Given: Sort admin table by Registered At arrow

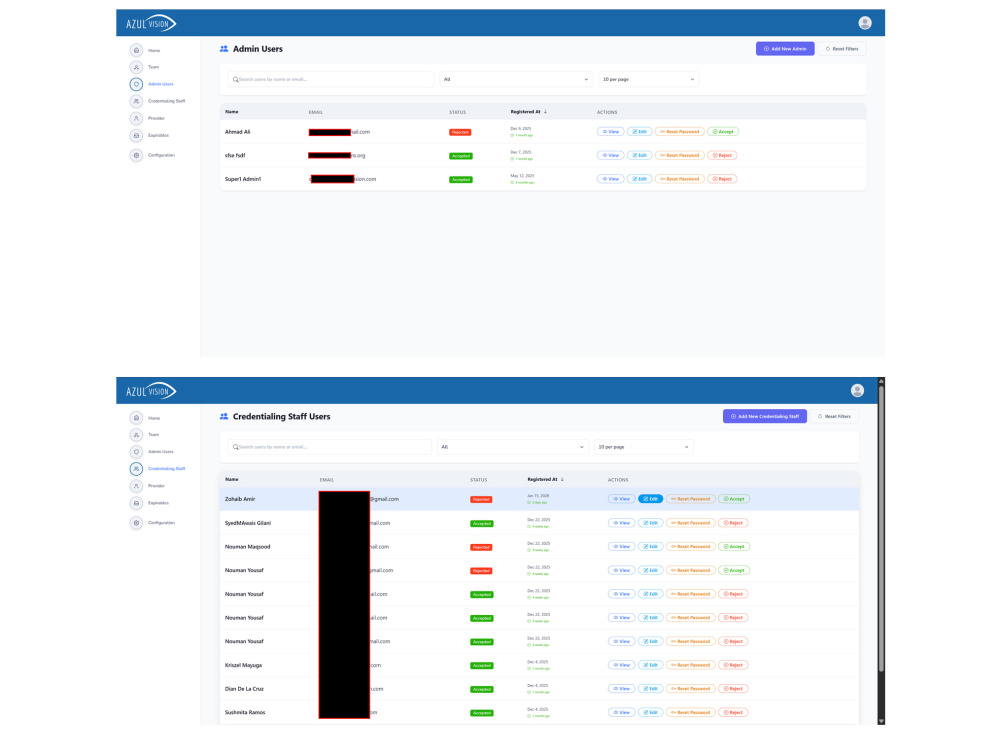Looking at the screenshot, I should (545, 112).
